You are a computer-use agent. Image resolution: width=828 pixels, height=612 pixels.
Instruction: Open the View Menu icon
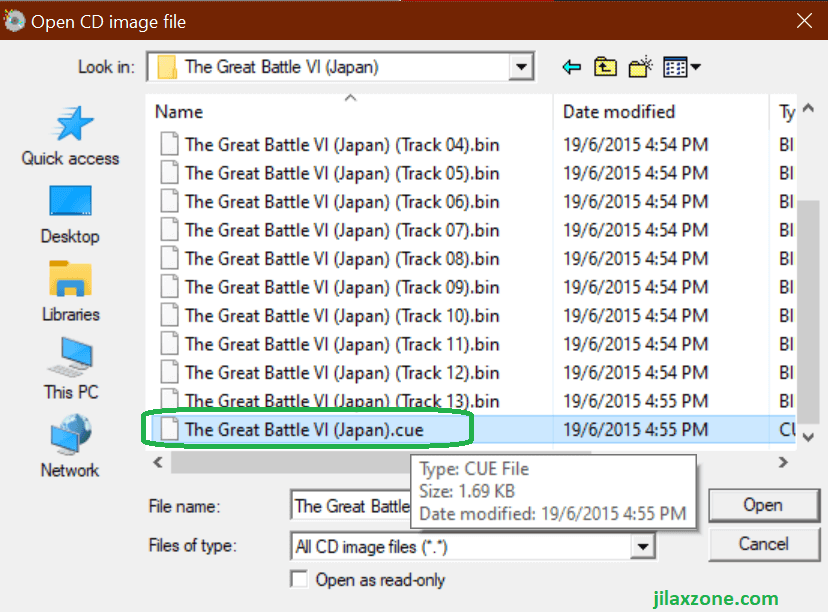coord(682,67)
